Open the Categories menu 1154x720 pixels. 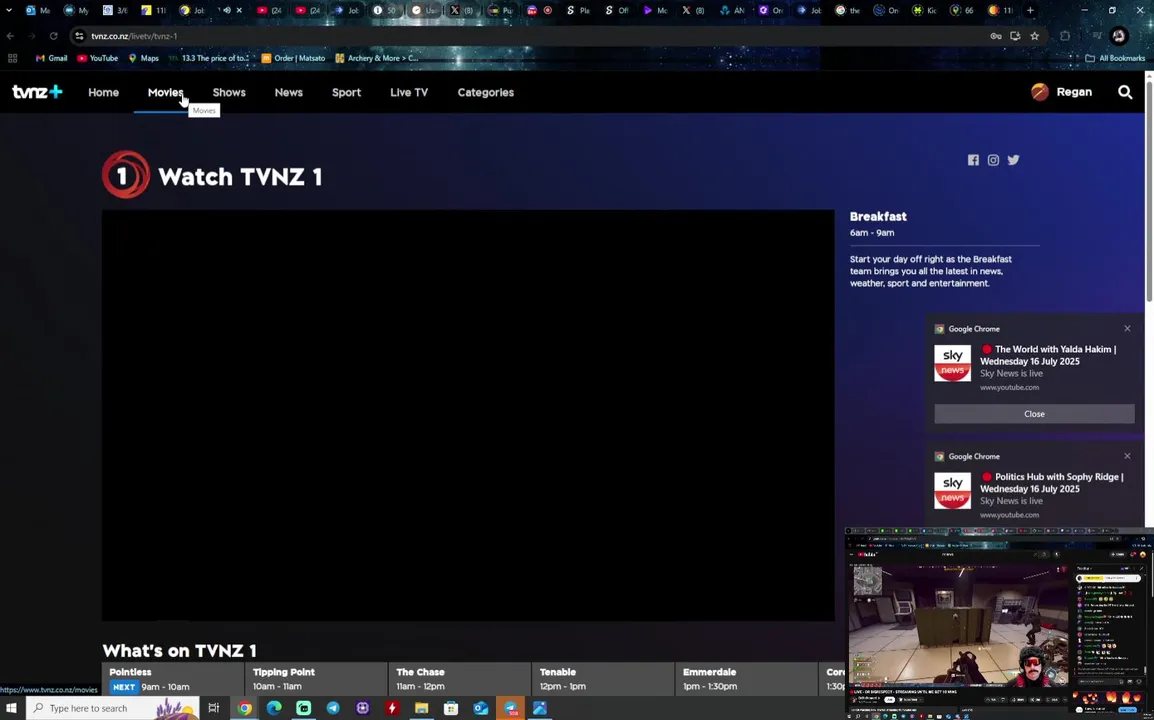tap(486, 93)
